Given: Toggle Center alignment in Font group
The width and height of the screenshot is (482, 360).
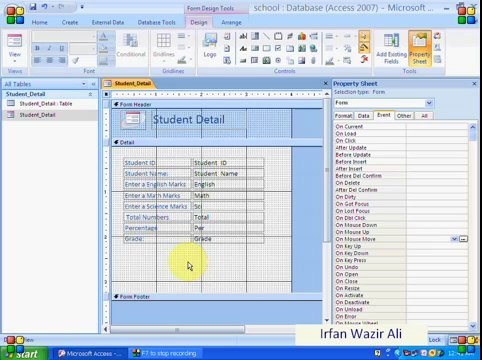Looking at the screenshot, I should [49, 60].
